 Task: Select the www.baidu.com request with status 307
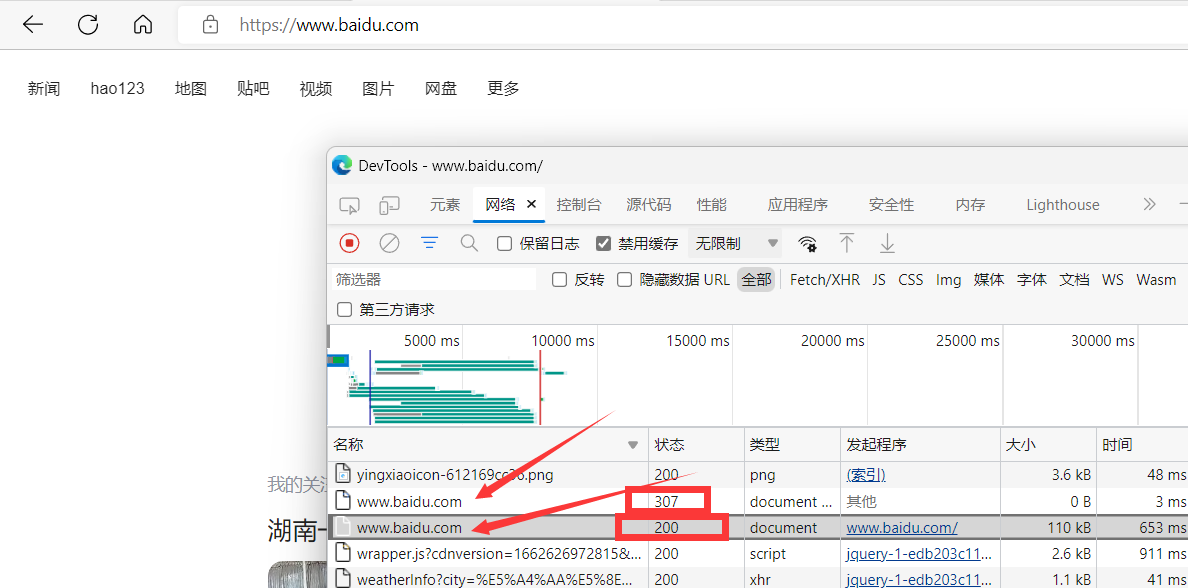point(758,502)
